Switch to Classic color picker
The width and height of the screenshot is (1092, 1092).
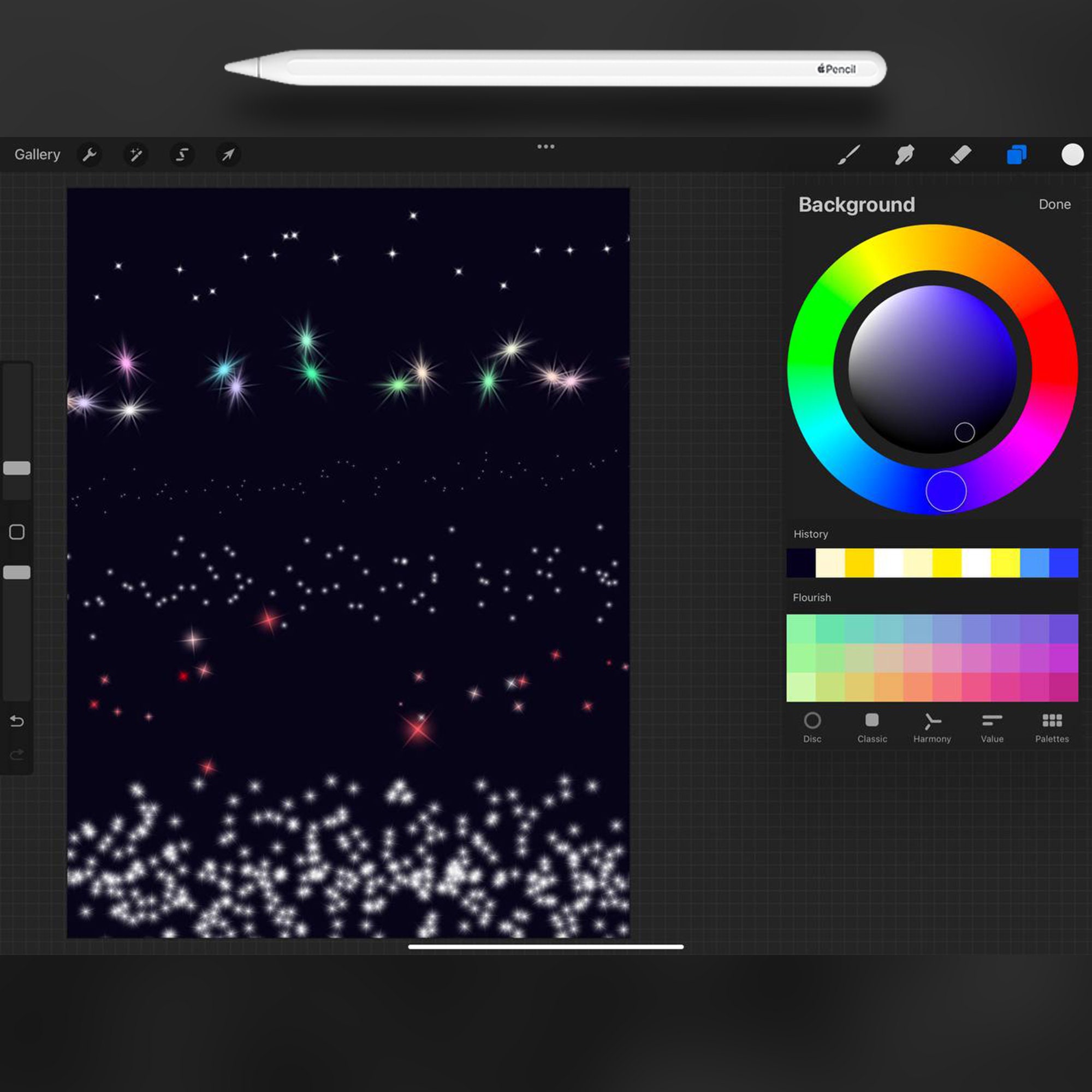(872, 727)
